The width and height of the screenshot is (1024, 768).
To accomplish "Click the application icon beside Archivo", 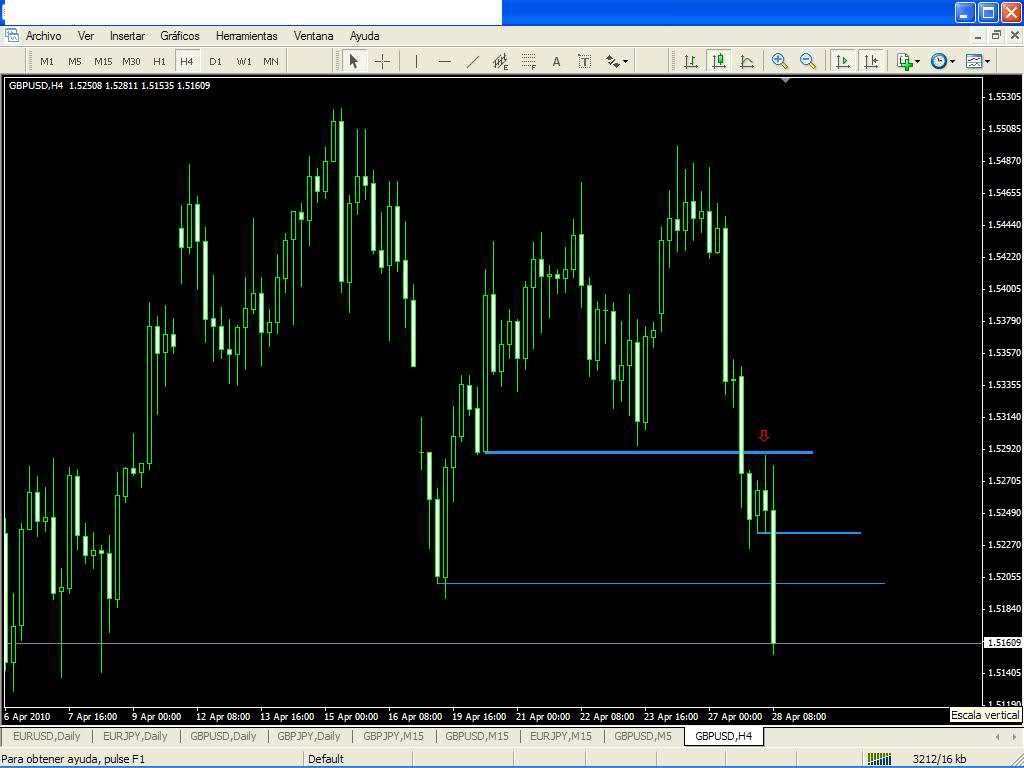I will (12, 36).
